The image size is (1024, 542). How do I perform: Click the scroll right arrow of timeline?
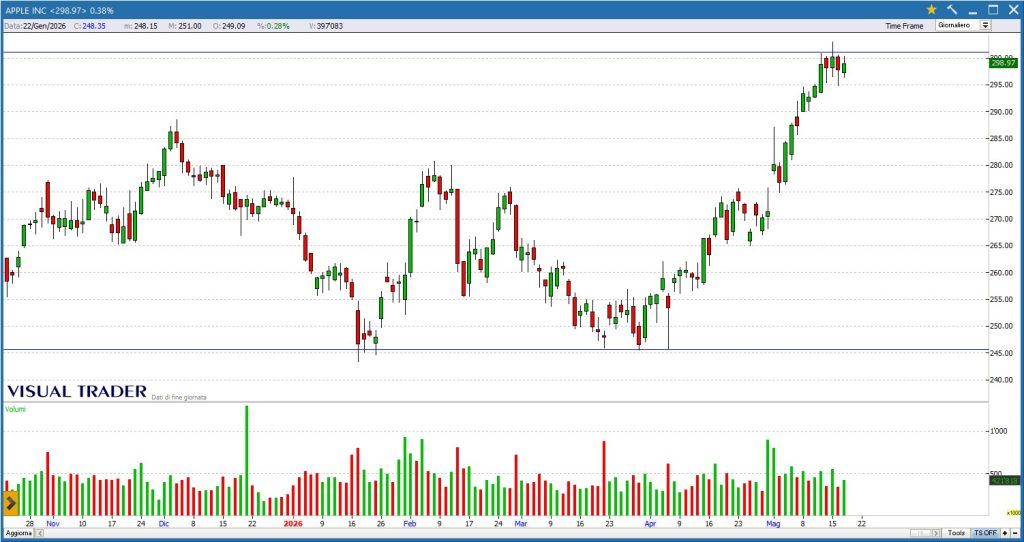(x=936, y=534)
